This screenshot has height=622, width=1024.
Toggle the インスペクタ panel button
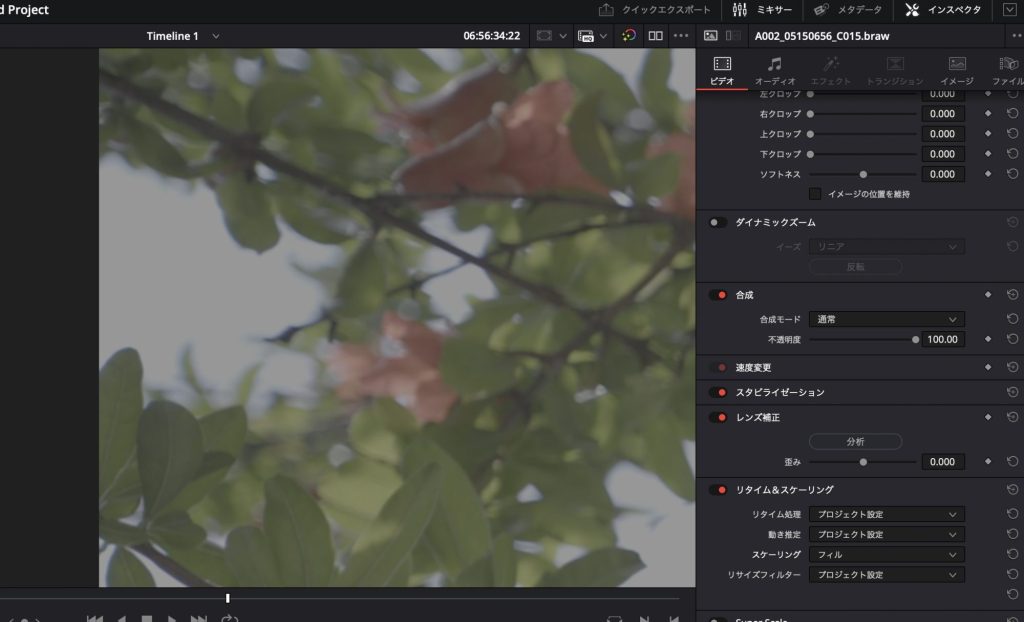942,10
